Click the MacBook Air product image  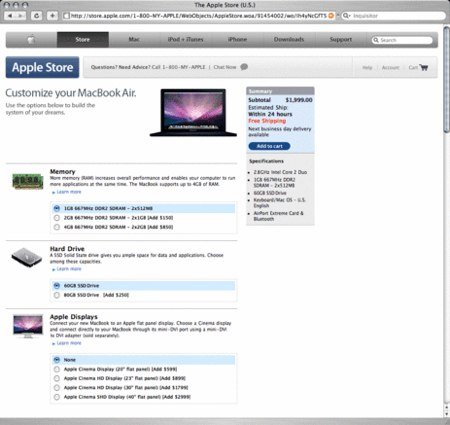(193, 112)
